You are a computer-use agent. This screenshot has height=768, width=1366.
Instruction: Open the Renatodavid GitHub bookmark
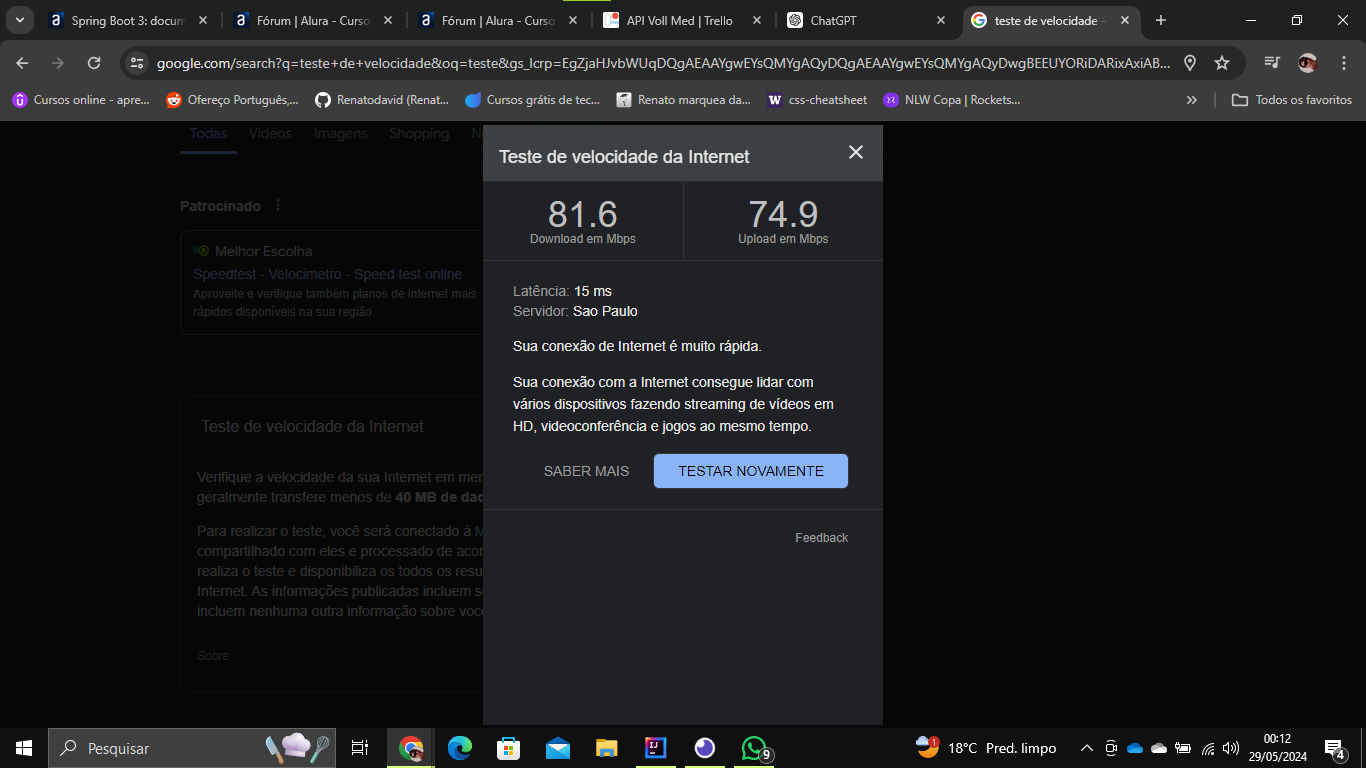click(x=382, y=100)
